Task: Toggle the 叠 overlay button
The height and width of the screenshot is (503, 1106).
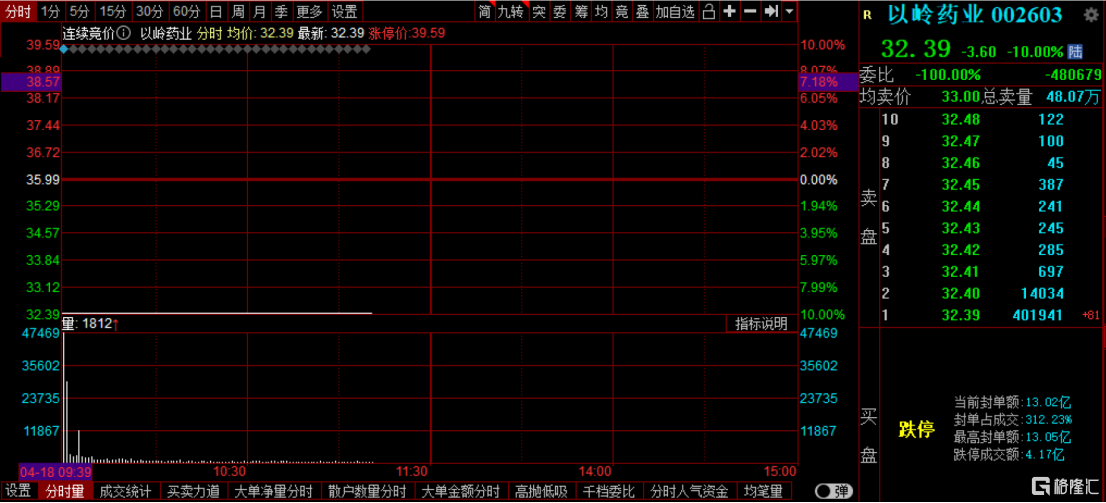Action: [x=642, y=11]
